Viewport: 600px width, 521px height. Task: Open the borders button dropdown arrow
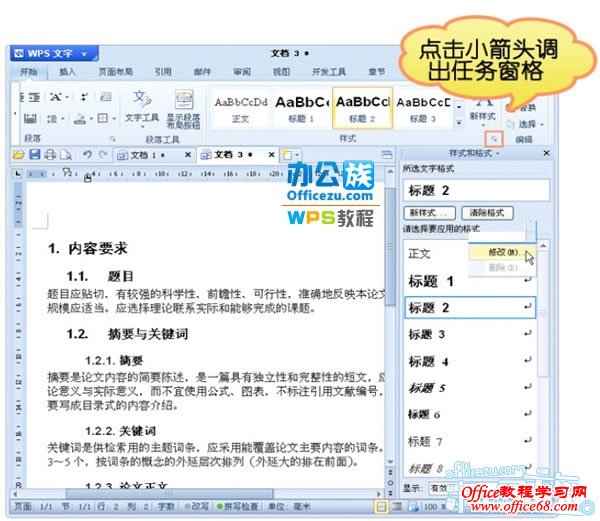[114, 119]
